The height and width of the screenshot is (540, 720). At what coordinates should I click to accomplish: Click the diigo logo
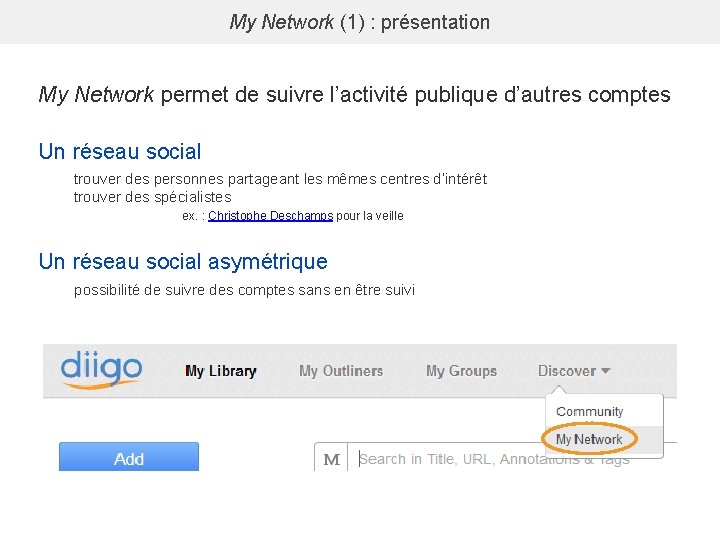coord(101,370)
